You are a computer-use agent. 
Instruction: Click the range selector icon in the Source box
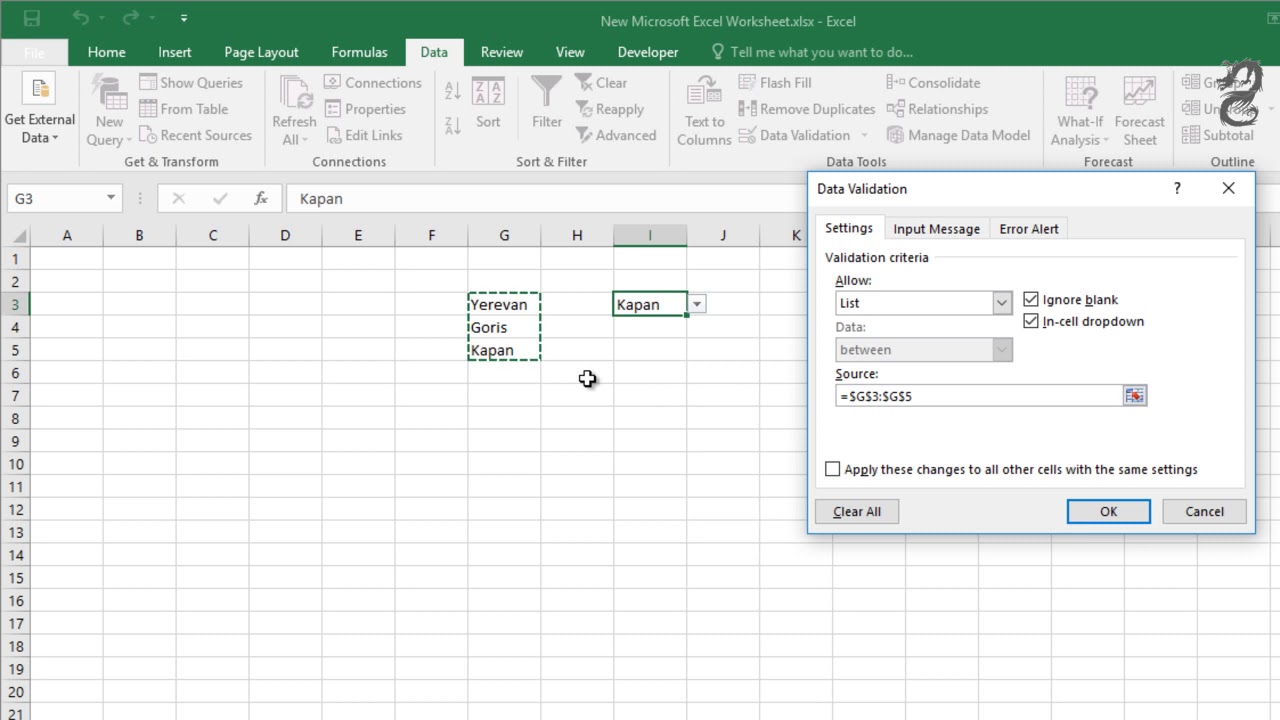[1134, 396]
